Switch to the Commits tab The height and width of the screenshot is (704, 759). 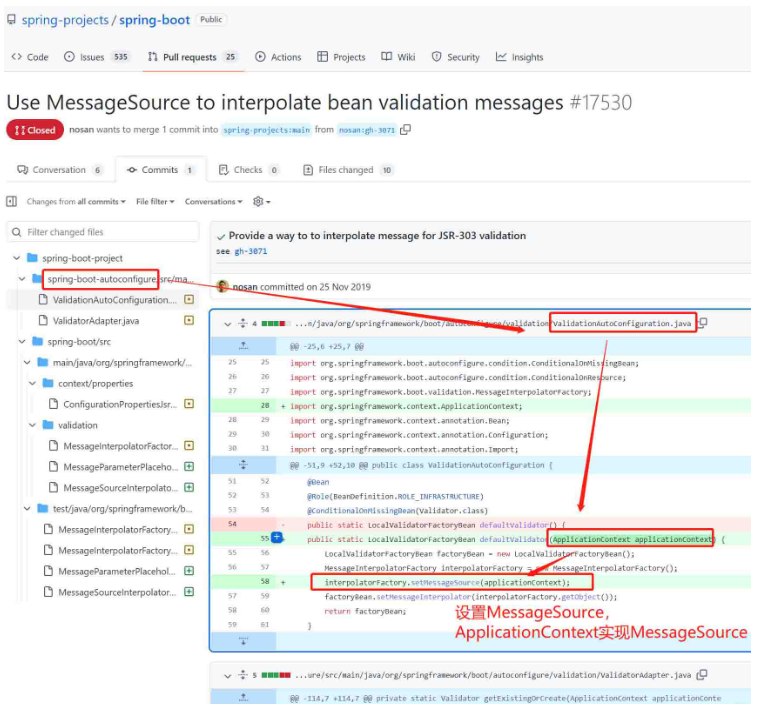tap(161, 170)
